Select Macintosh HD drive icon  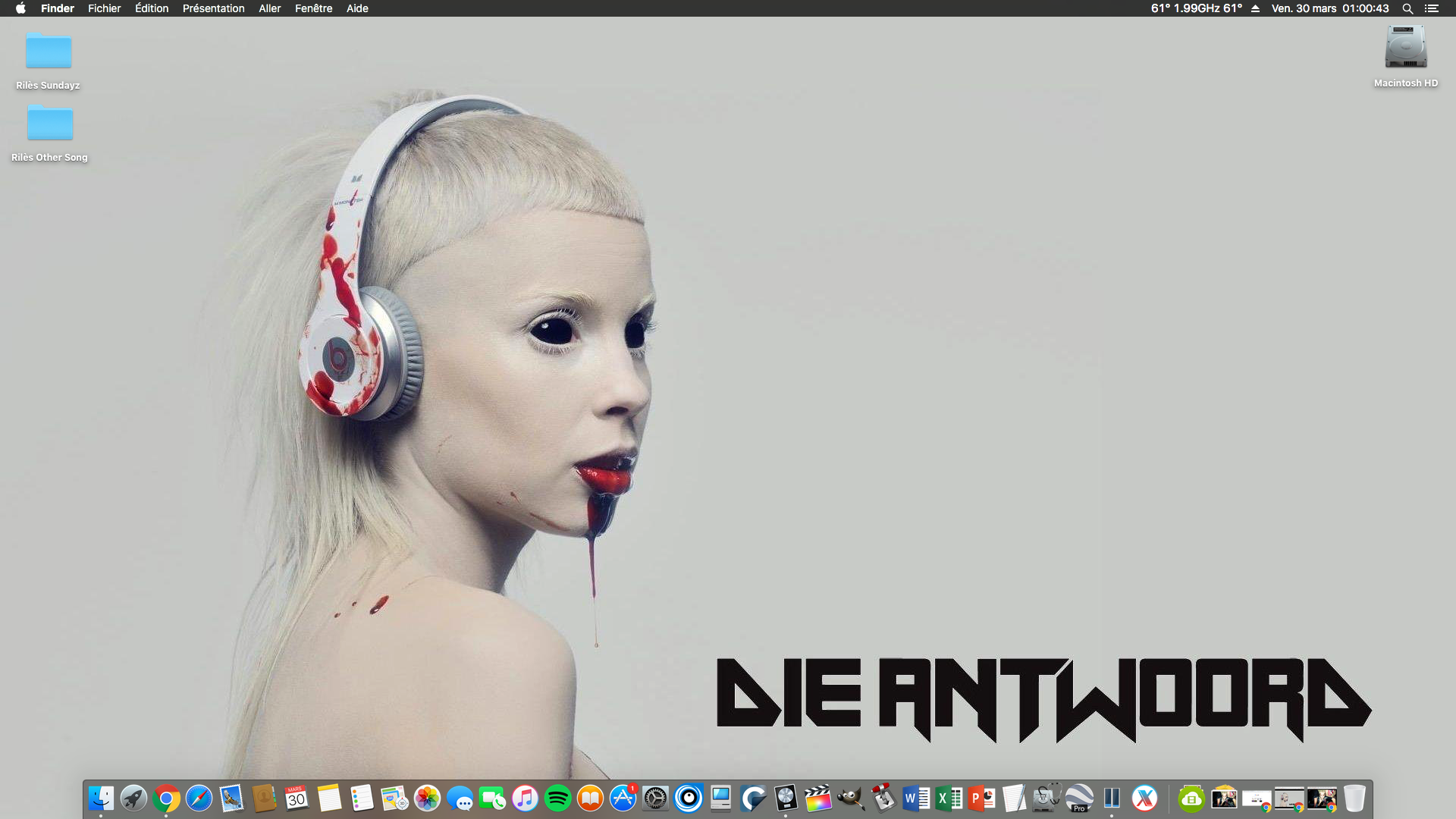(1406, 57)
